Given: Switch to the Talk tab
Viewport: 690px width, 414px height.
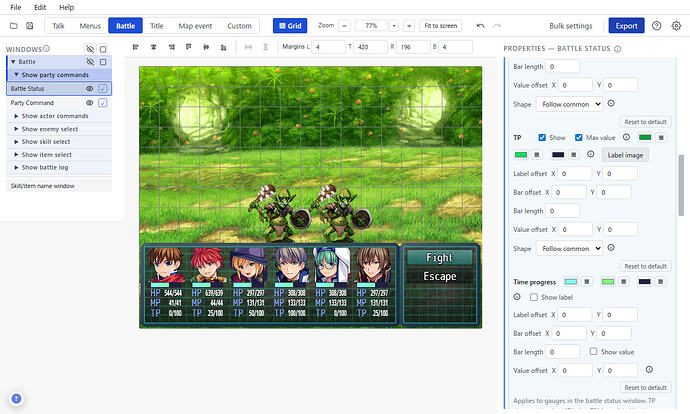Looking at the screenshot, I should tap(59, 26).
